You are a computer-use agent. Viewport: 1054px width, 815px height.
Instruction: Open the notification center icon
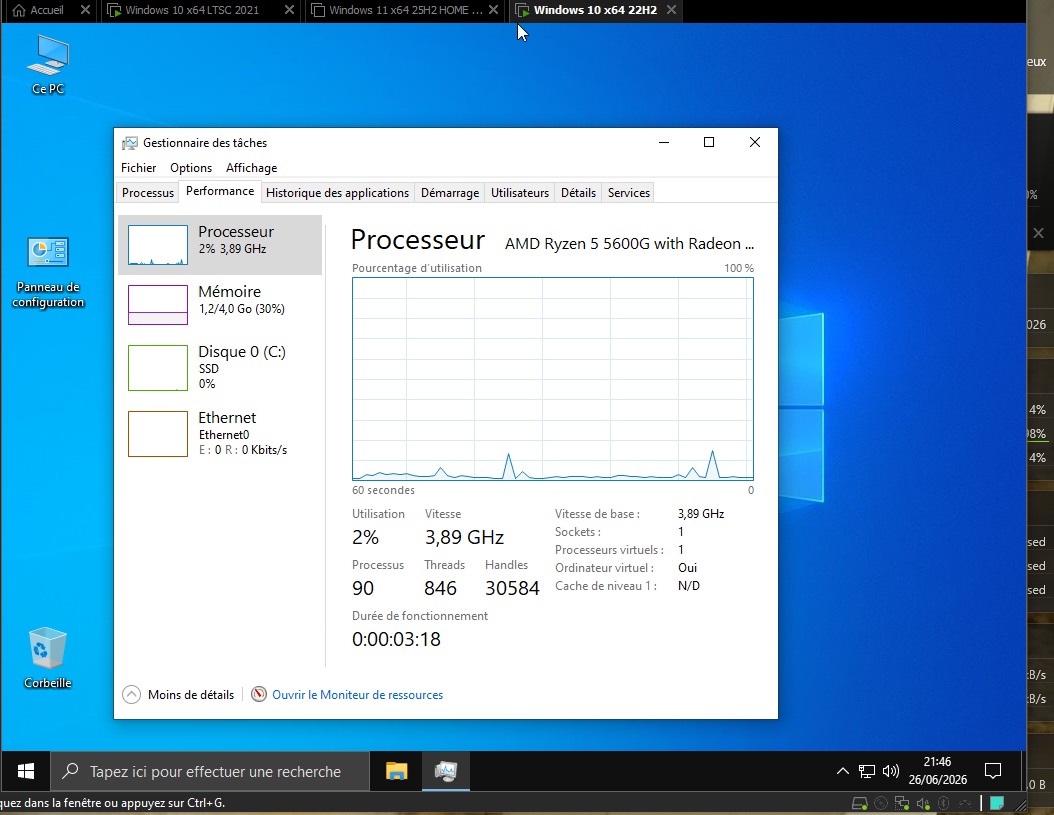pos(993,771)
